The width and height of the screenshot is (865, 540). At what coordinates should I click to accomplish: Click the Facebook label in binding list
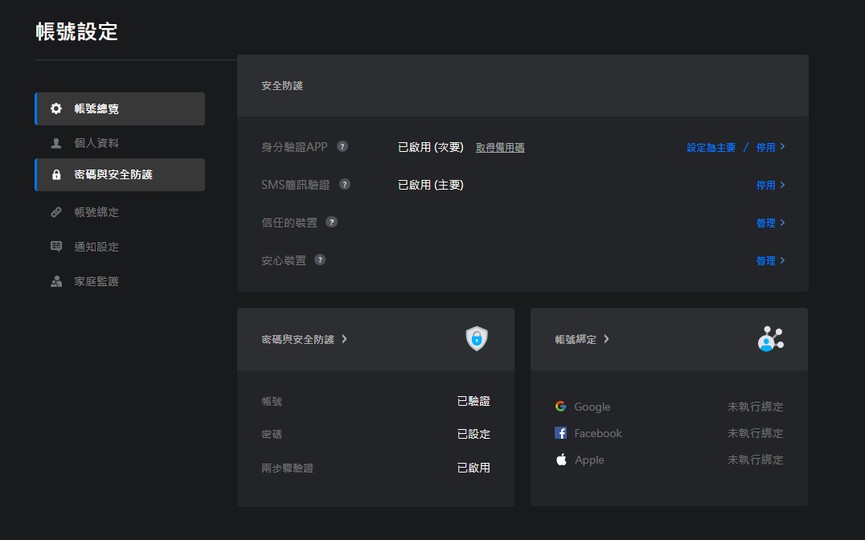tap(598, 433)
